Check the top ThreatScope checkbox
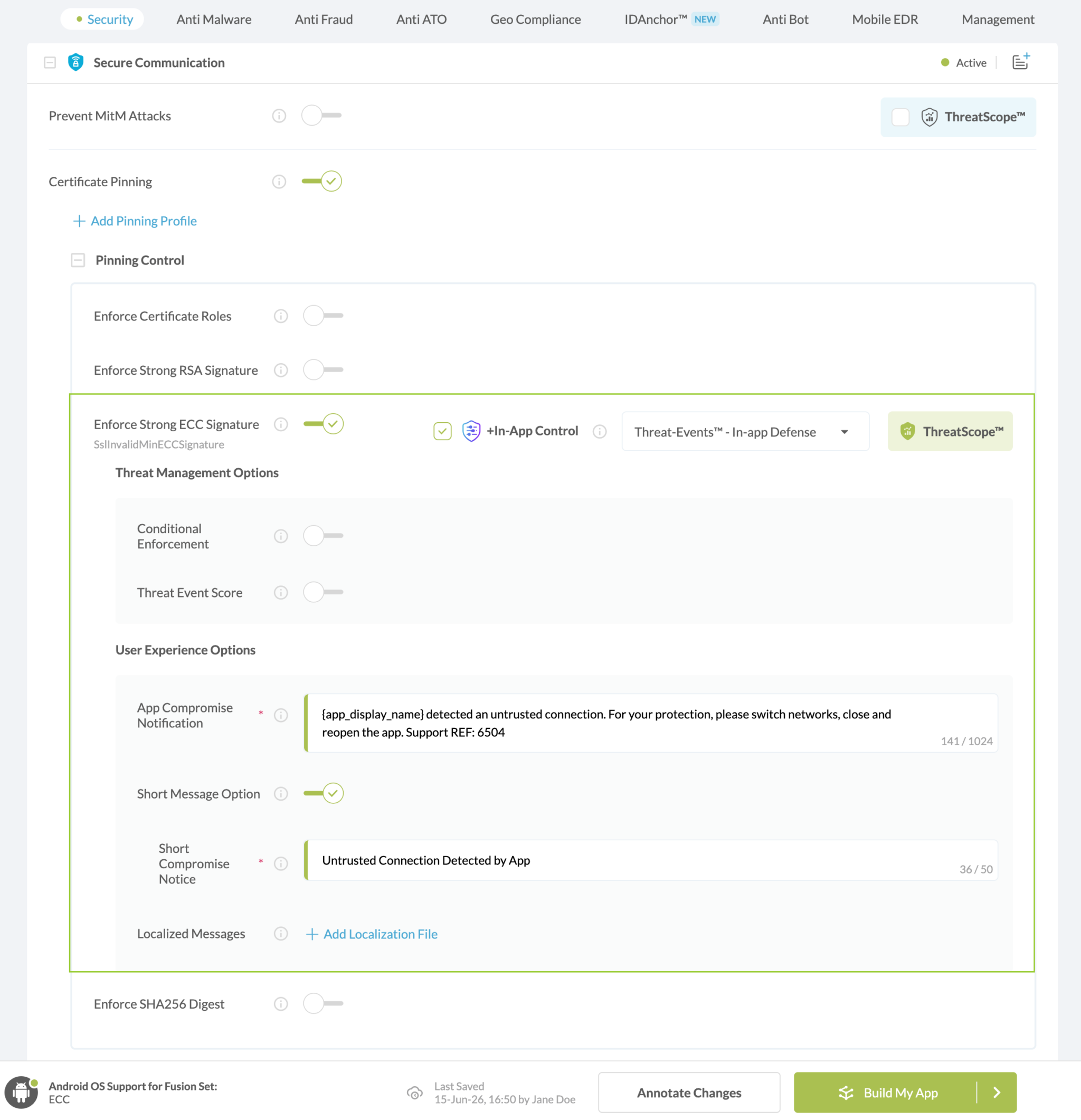This screenshot has width=1081, height=1120. tap(900, 117)
